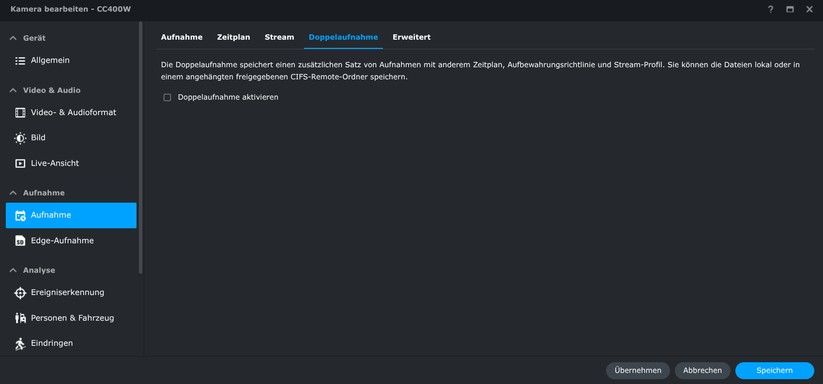Viewport: 823px width, 384px height.
Task: Open the Erweitert tab
Action: coord(412,37)
